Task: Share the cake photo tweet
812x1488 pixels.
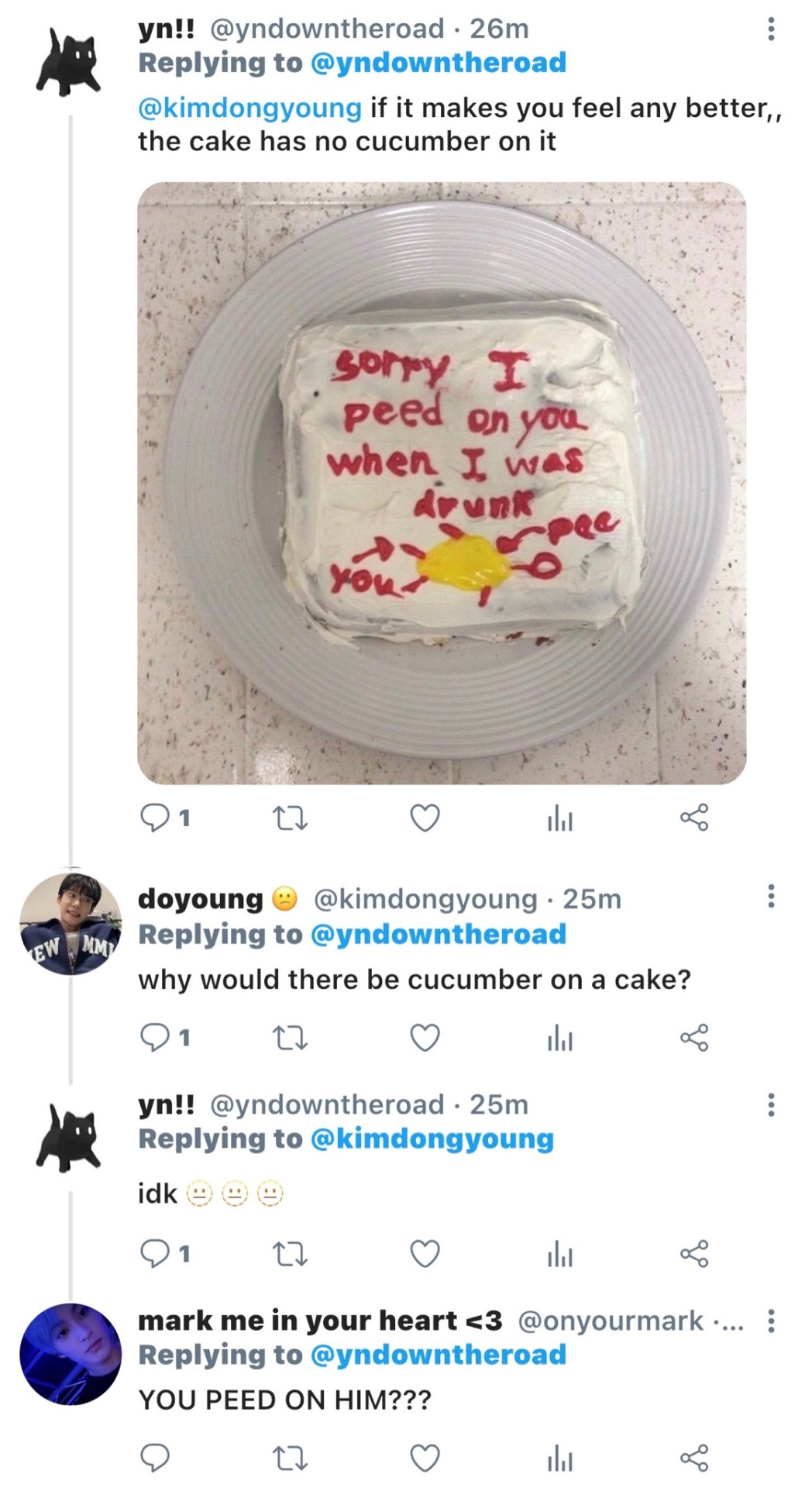Action: pos(694,818)
